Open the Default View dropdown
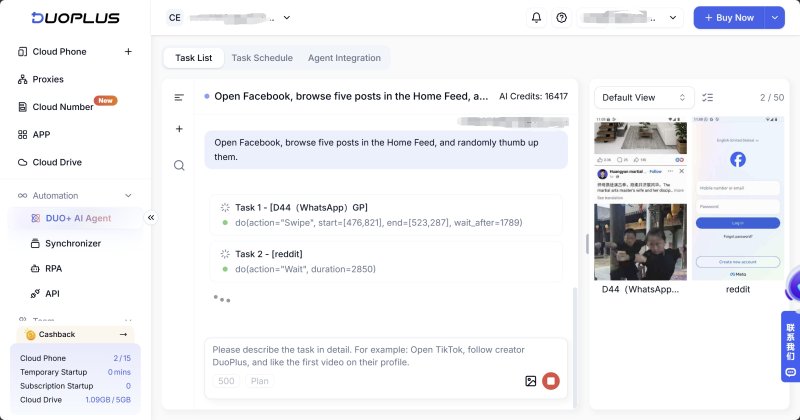Image resolution: width=800 pixels, height=420 pixels. pyautogui.click(x=644, y=97)
